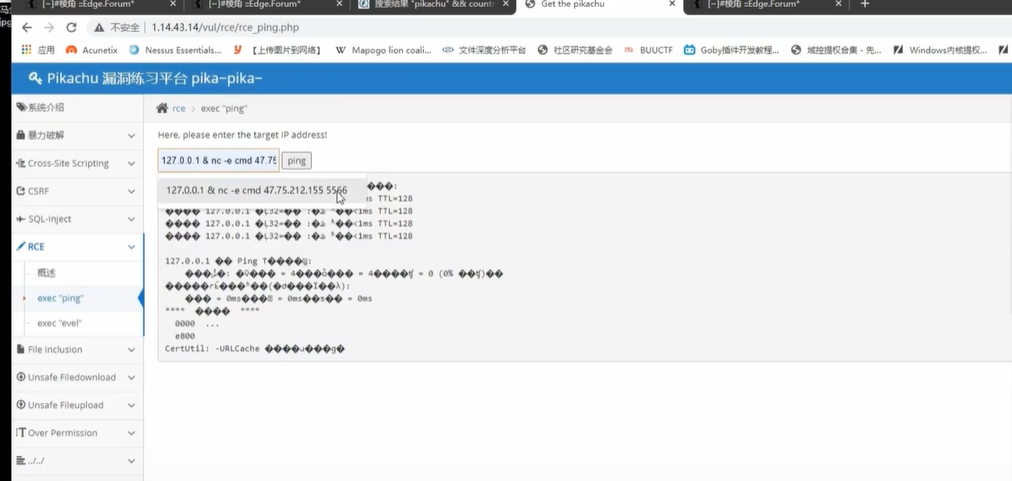Choose the nc -e cmd autocomplete suggestion
The image size is (1012, 481).
262,190
